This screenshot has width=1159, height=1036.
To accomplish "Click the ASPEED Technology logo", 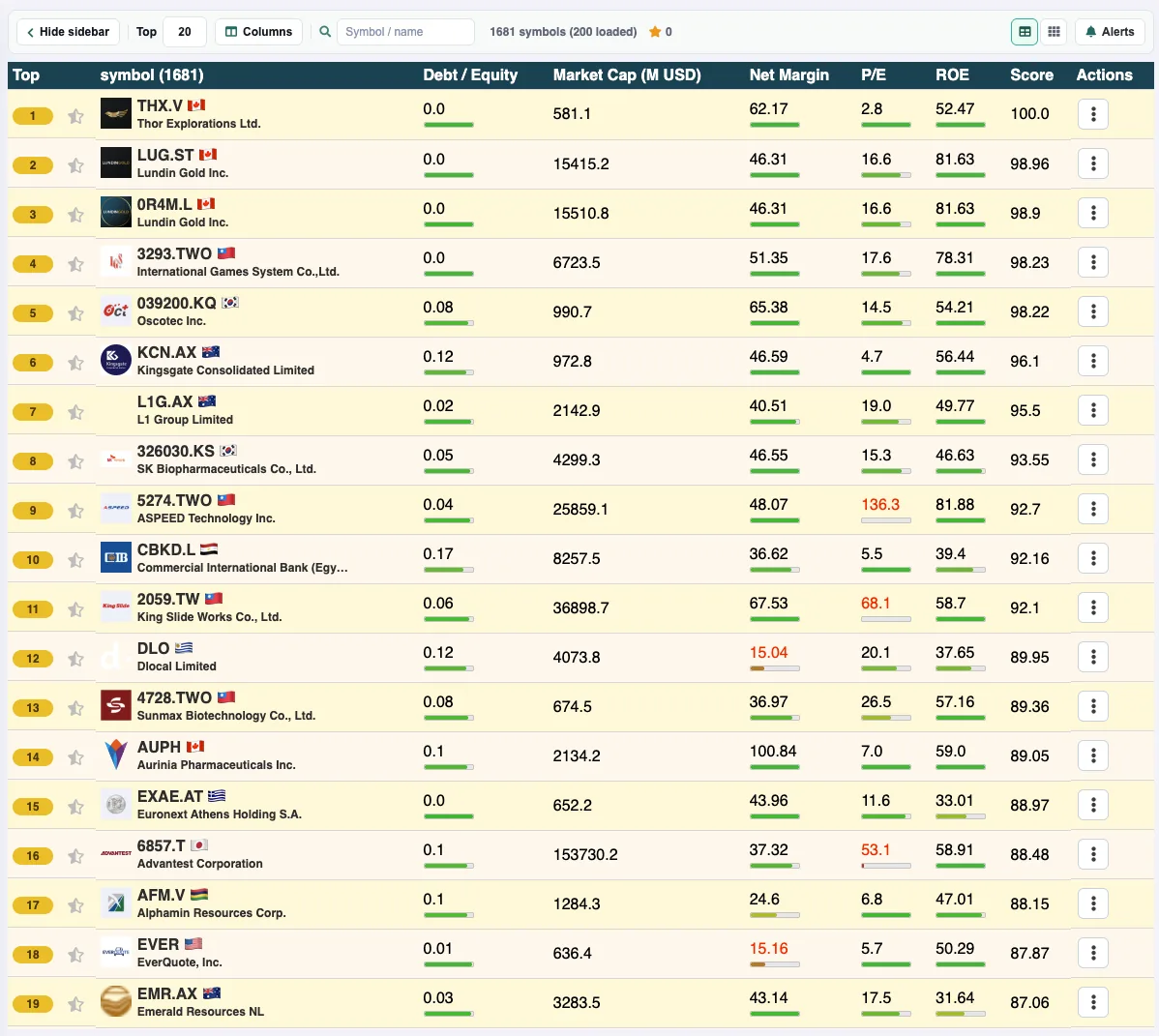I will (116, 509).
